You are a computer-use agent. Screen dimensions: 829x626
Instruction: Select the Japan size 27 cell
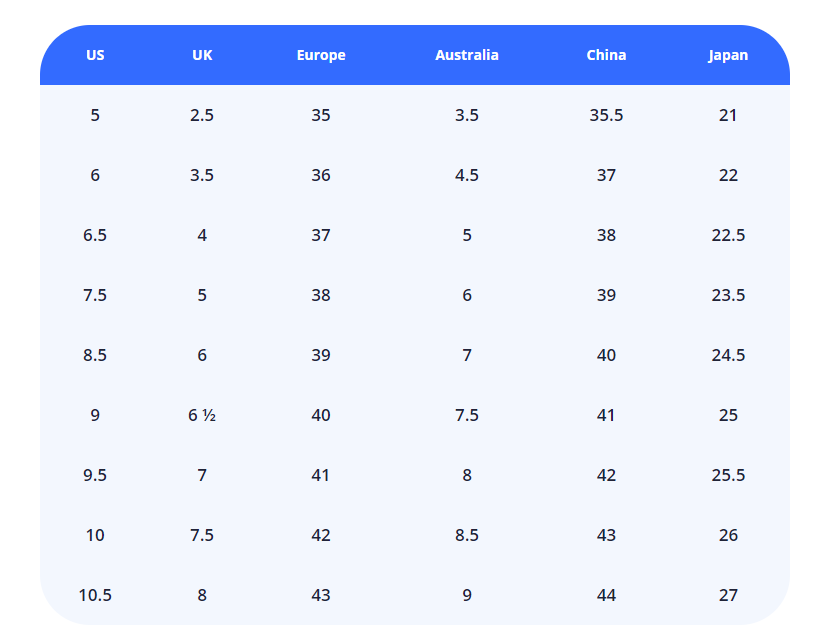(728, 595)
